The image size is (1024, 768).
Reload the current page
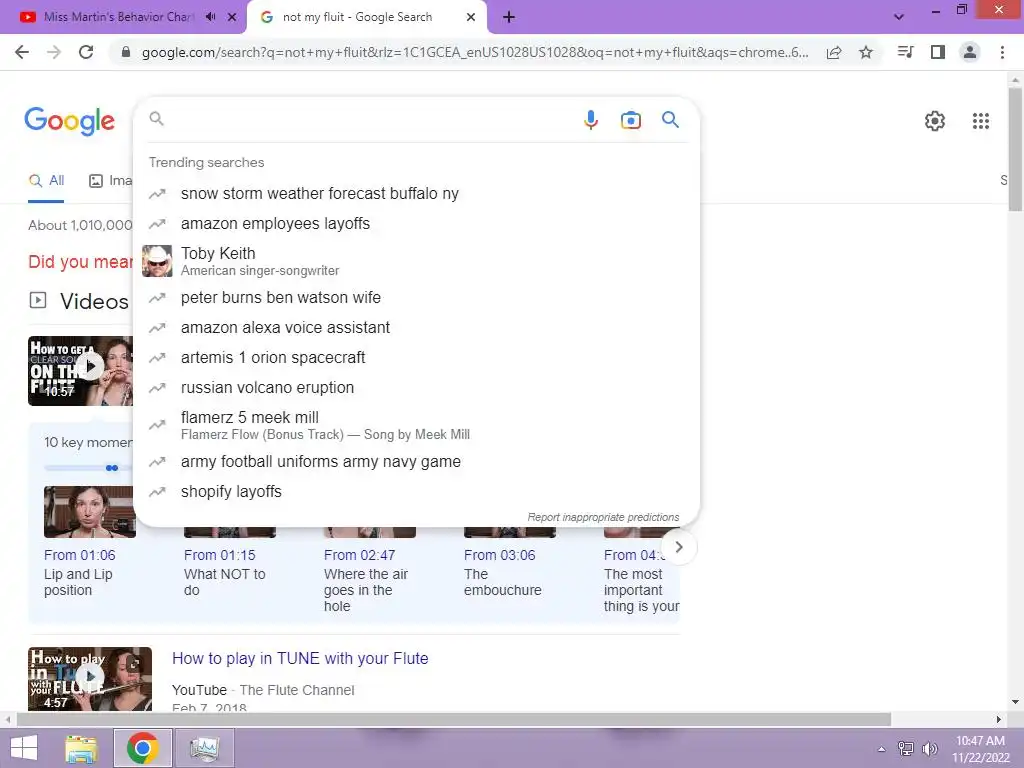[x=86, y=52]
